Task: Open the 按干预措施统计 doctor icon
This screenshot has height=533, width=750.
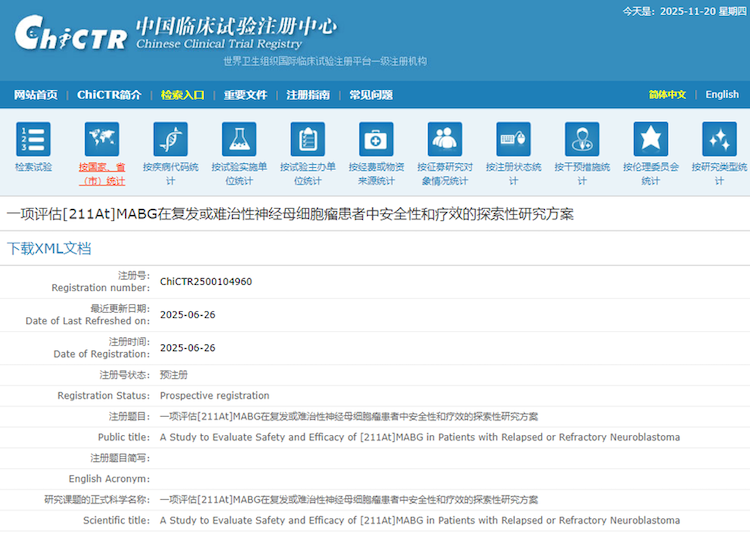Action: pyautogui.click(x=582, y=140)
